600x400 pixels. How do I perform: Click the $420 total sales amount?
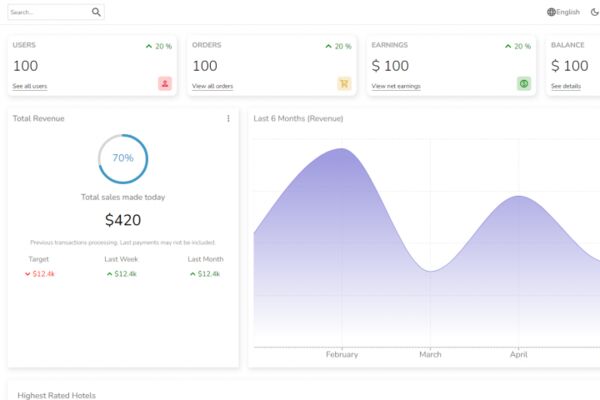(x=123, y=220)
